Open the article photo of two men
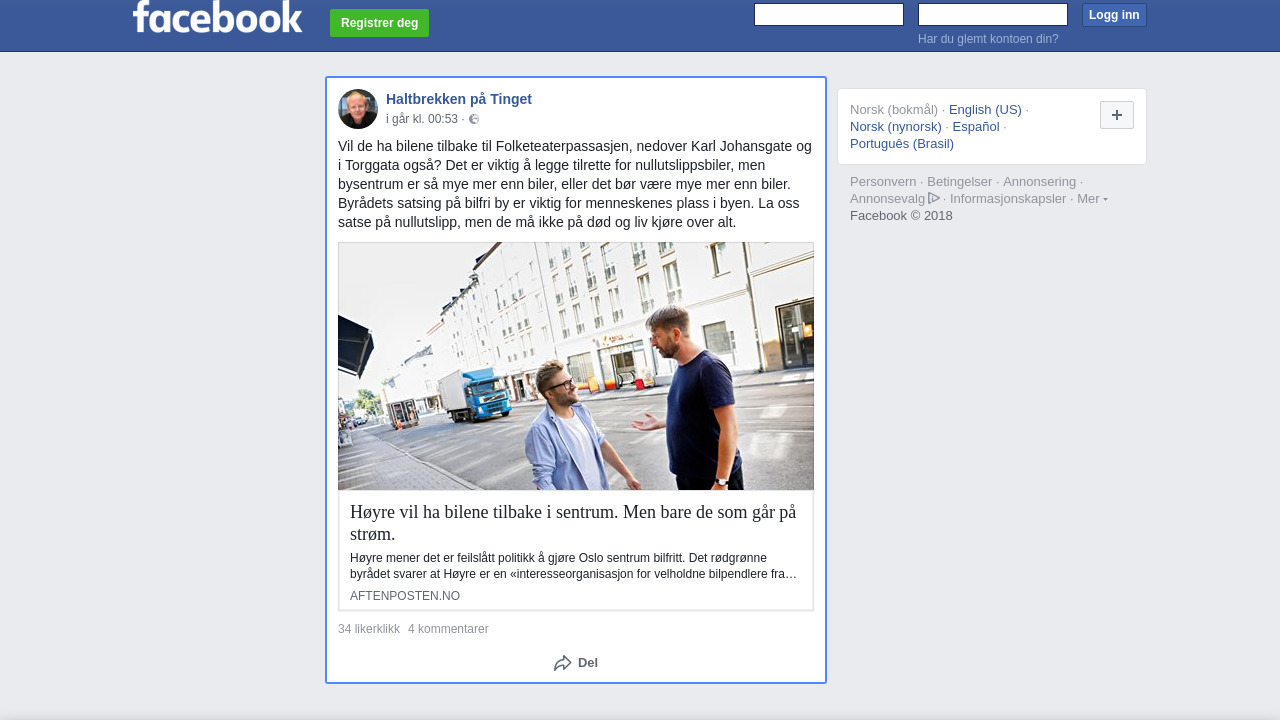This screenshot has height=720, width=1280. [576, 366]
